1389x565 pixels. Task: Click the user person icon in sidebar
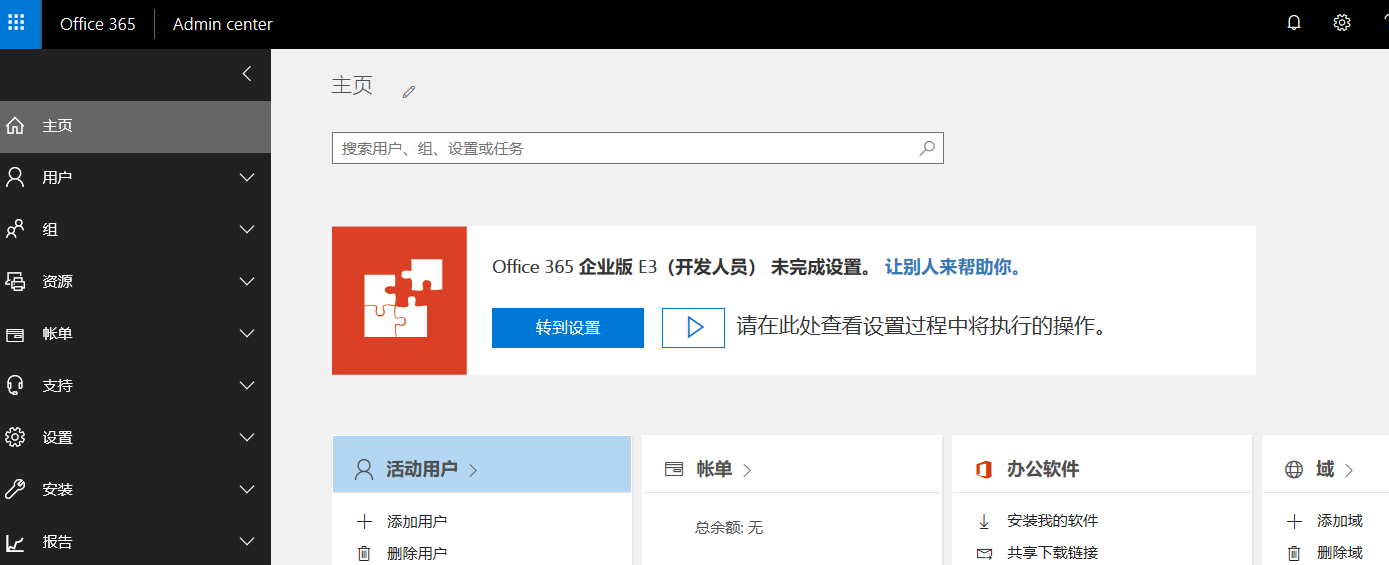15,178
